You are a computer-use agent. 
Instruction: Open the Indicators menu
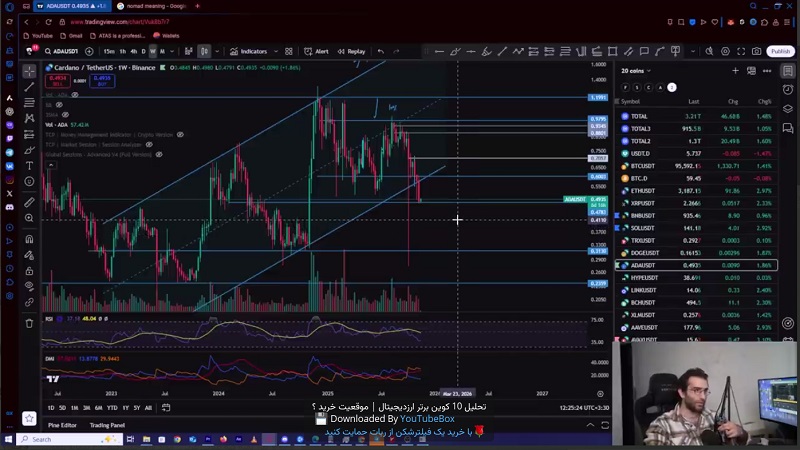pyautogui.click(x=248, y=51)
